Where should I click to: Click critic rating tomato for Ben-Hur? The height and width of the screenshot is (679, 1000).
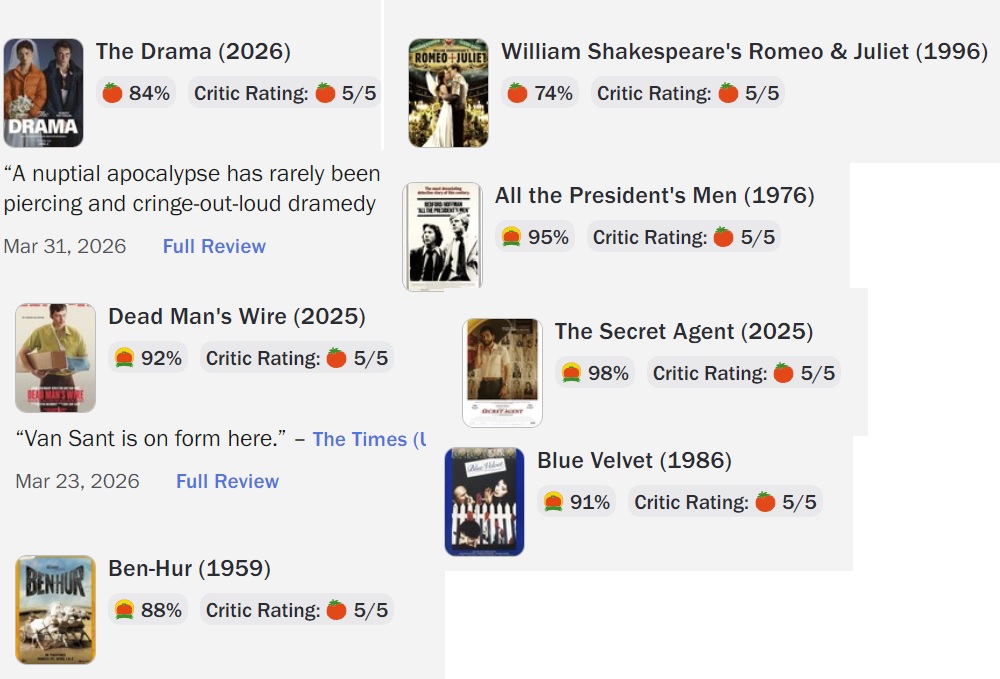337,610
